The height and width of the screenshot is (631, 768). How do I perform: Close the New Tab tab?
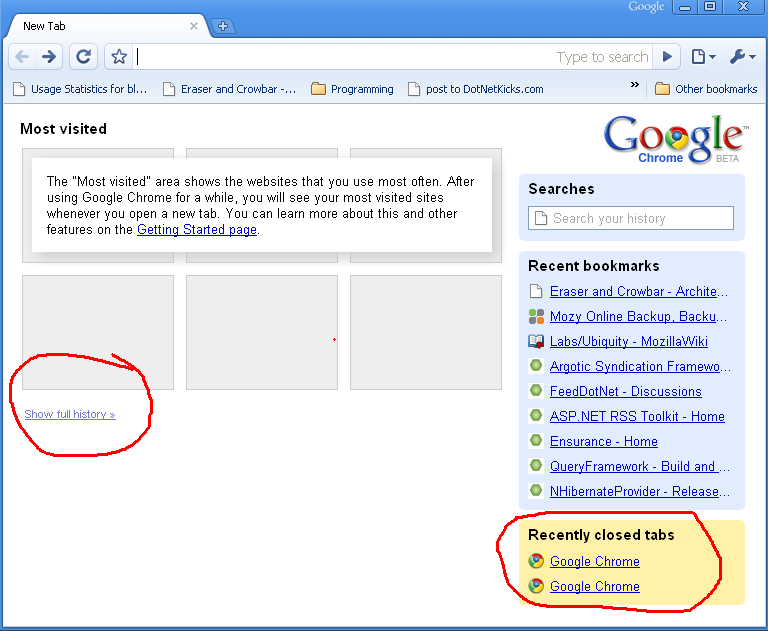[x=194, y=26]
